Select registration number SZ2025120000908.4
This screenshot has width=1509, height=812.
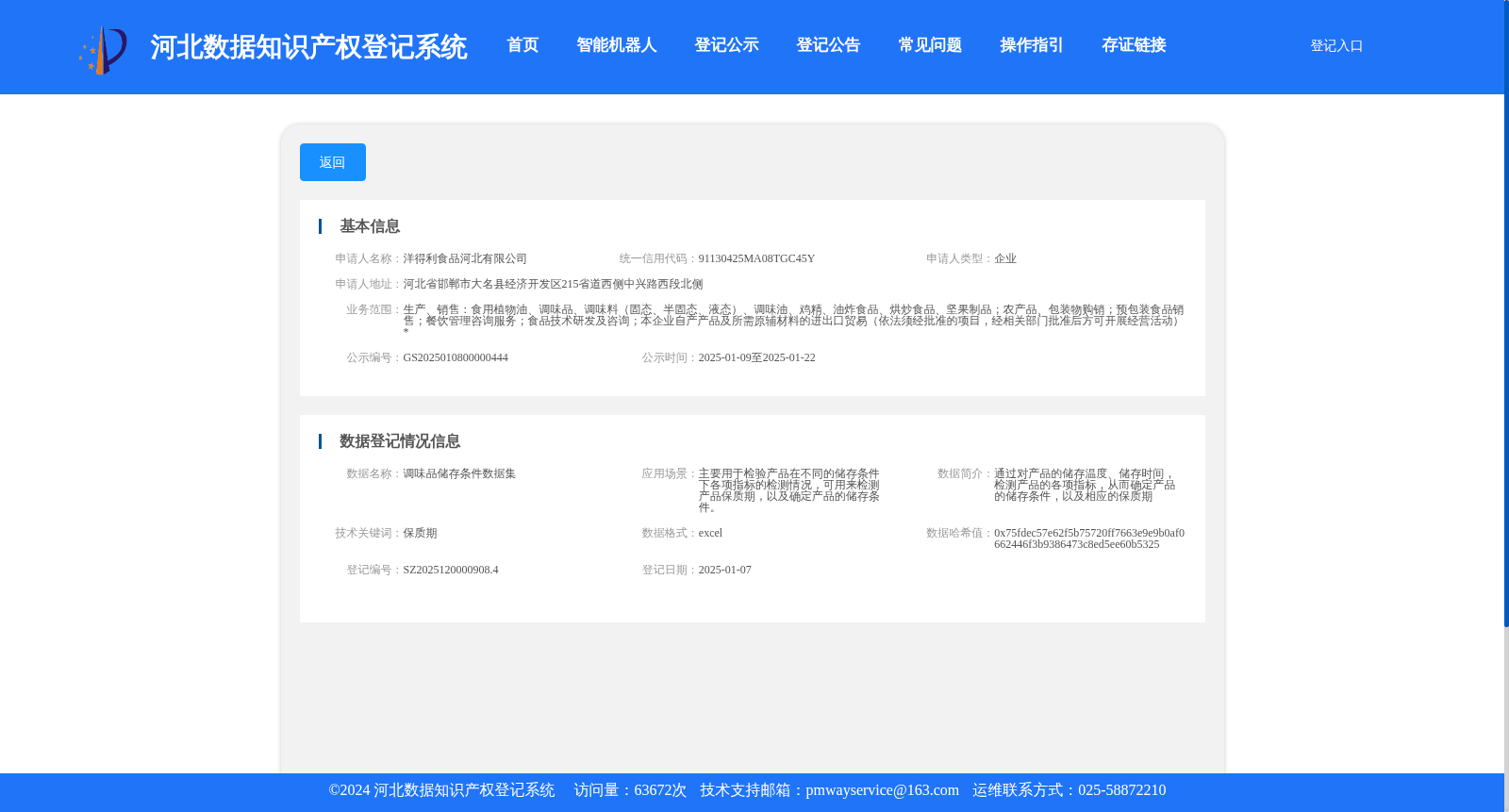(451, 570)
